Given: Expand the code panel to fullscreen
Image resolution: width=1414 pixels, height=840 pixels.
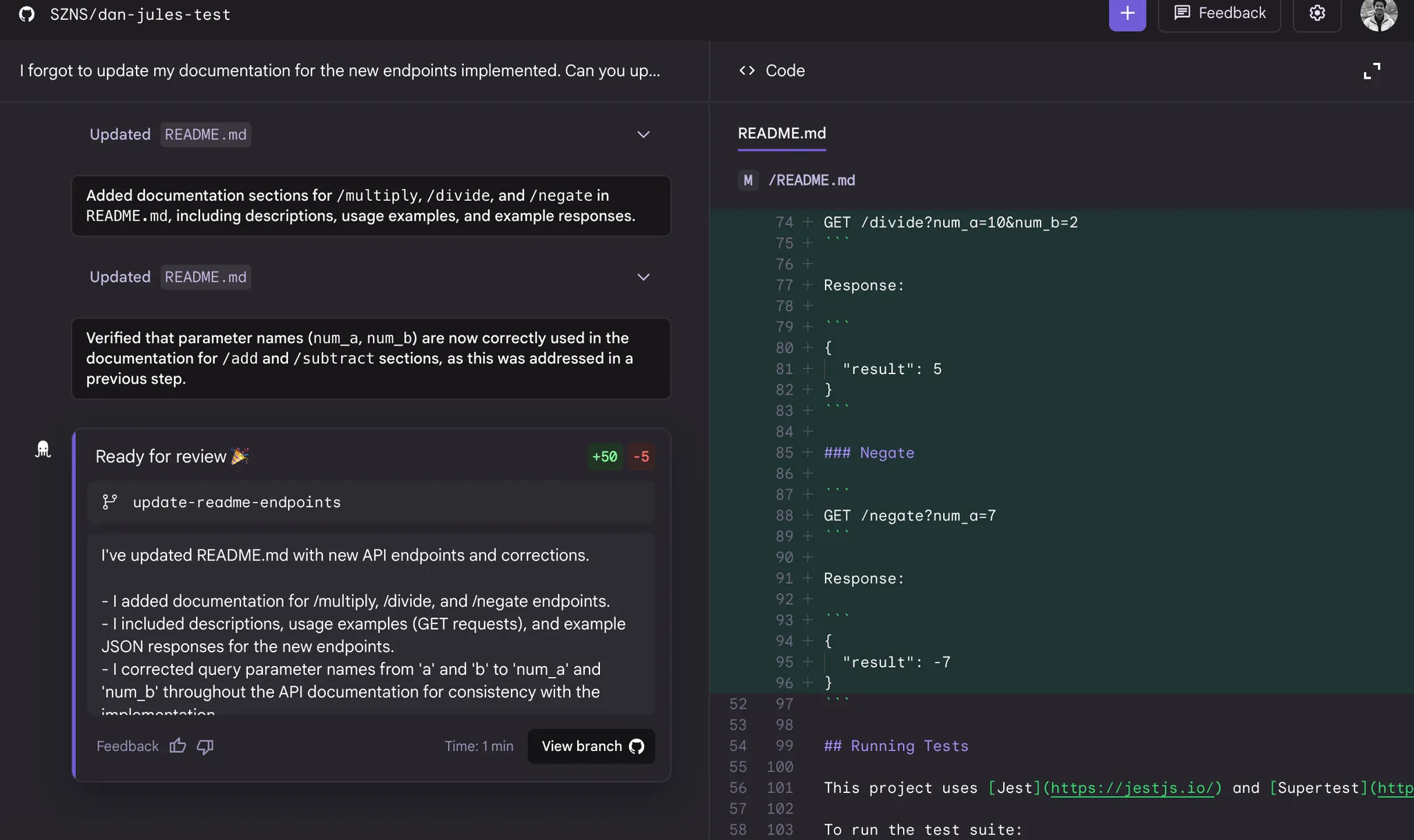Looking at the screenshot, I should coord(1372,71).
